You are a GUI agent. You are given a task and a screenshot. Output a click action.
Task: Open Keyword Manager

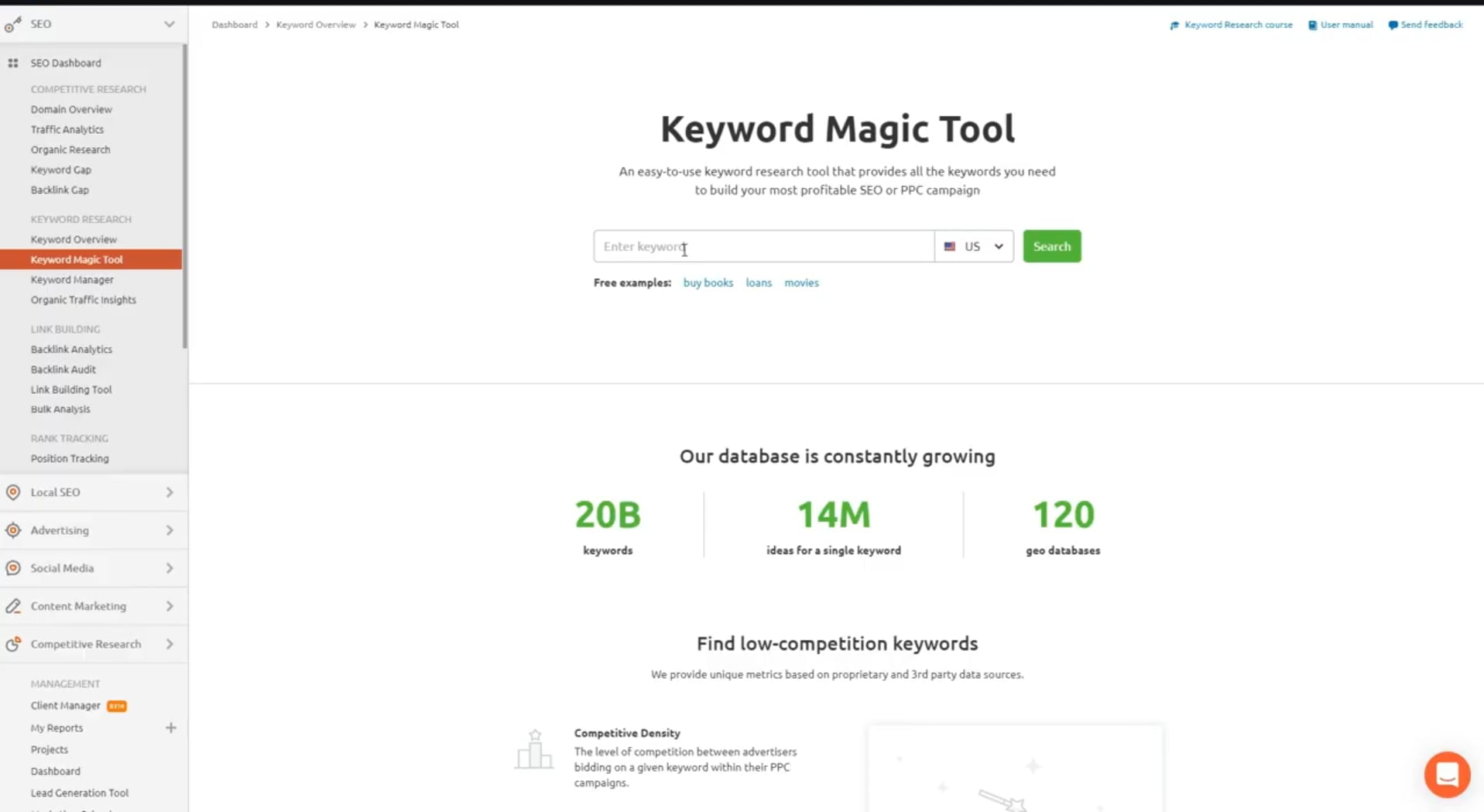(72, 279)
